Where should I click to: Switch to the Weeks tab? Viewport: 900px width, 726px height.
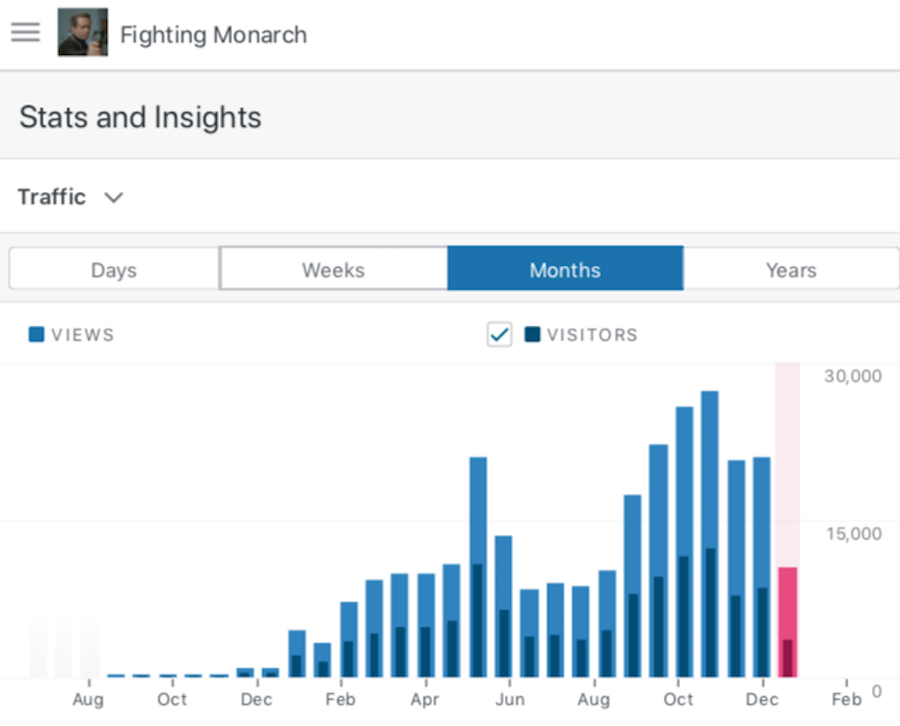333,269
